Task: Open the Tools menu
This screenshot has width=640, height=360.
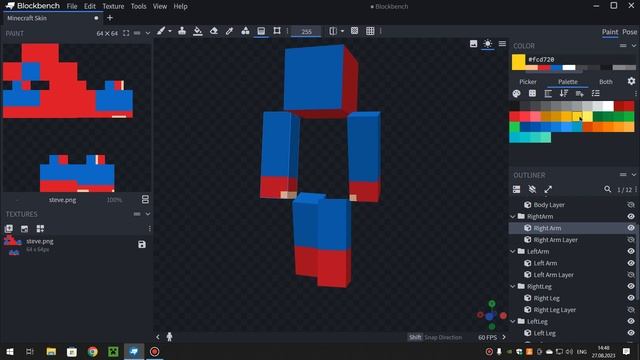Action: tap(138, 7)
